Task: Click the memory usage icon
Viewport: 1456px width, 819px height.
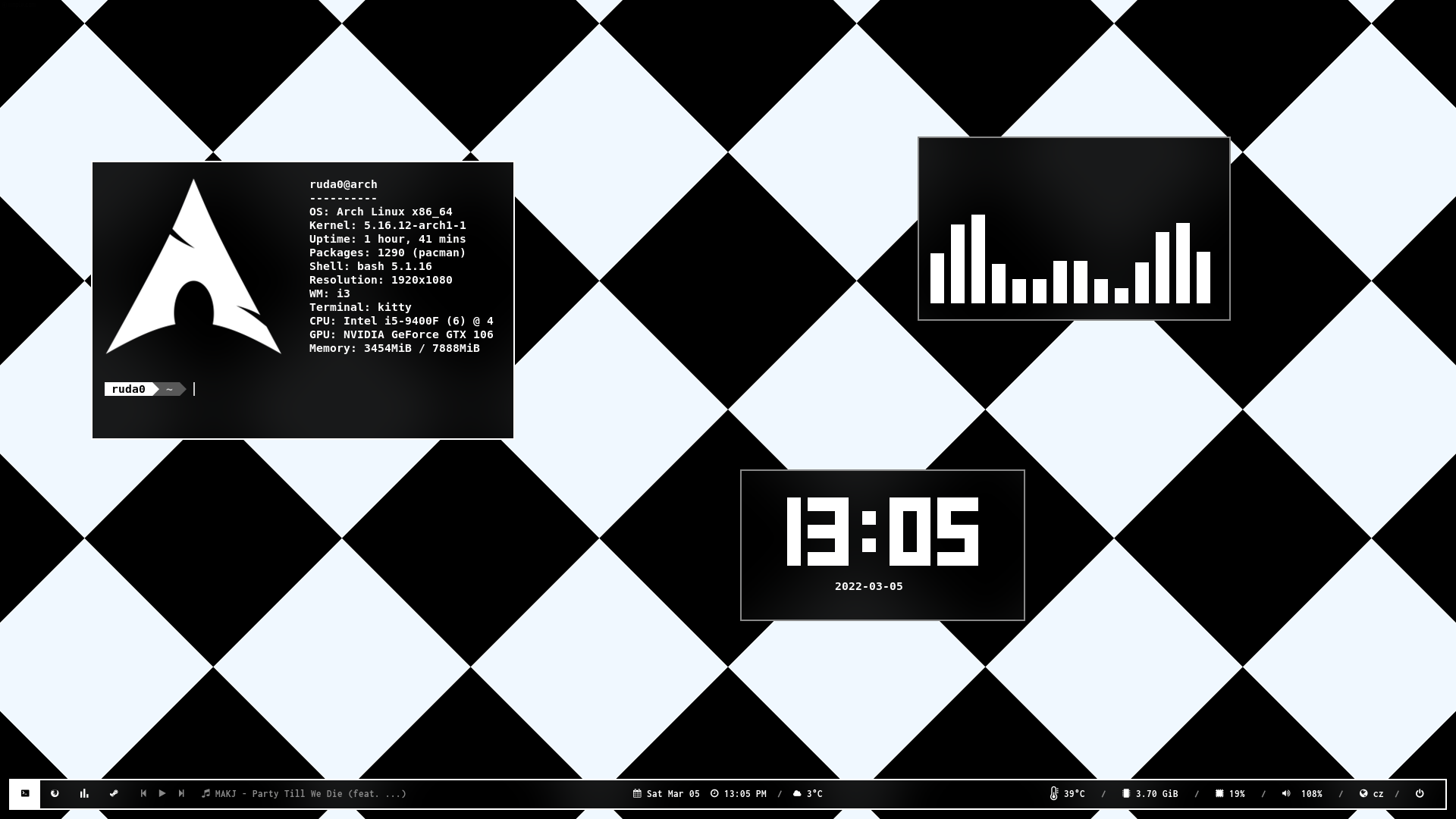Action: [x=1126, y=793]
